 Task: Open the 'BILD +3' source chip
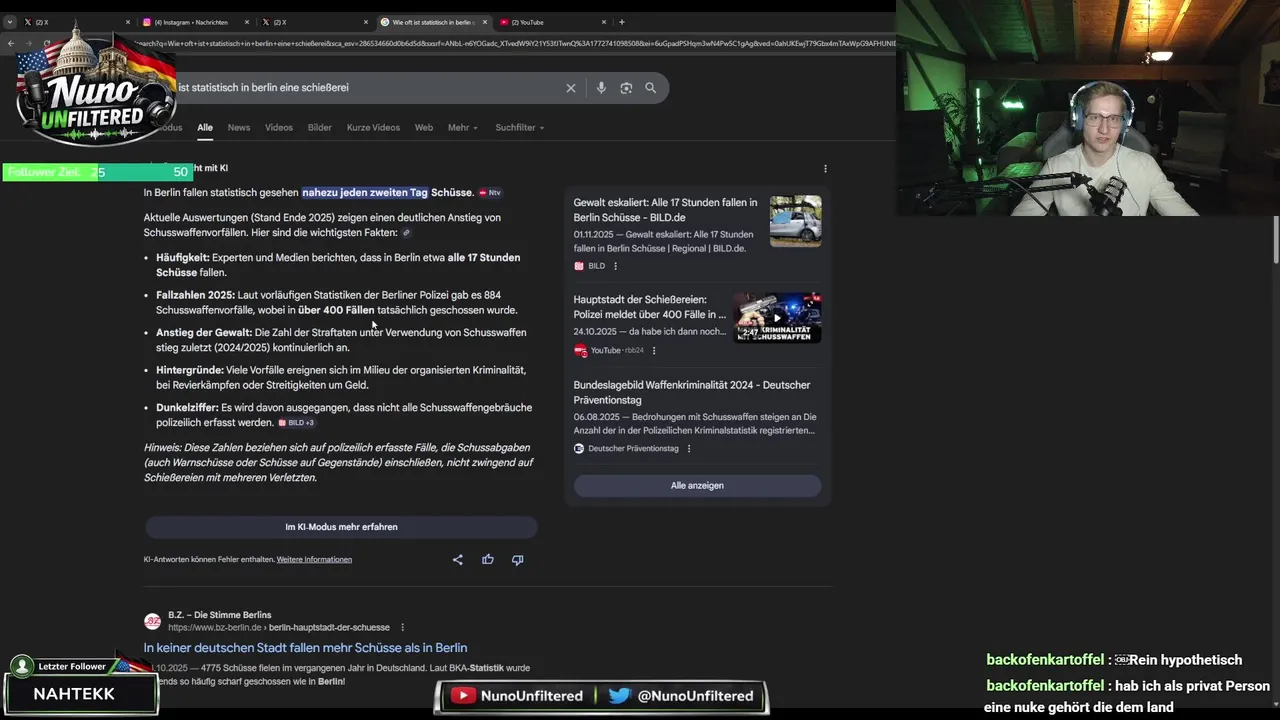(x=297, y=423)
